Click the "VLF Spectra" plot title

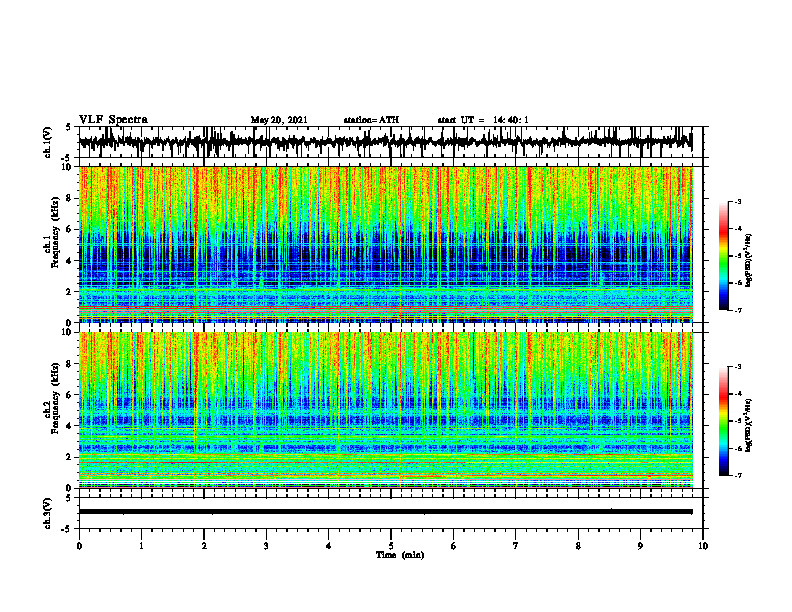(x=113, y=120)
